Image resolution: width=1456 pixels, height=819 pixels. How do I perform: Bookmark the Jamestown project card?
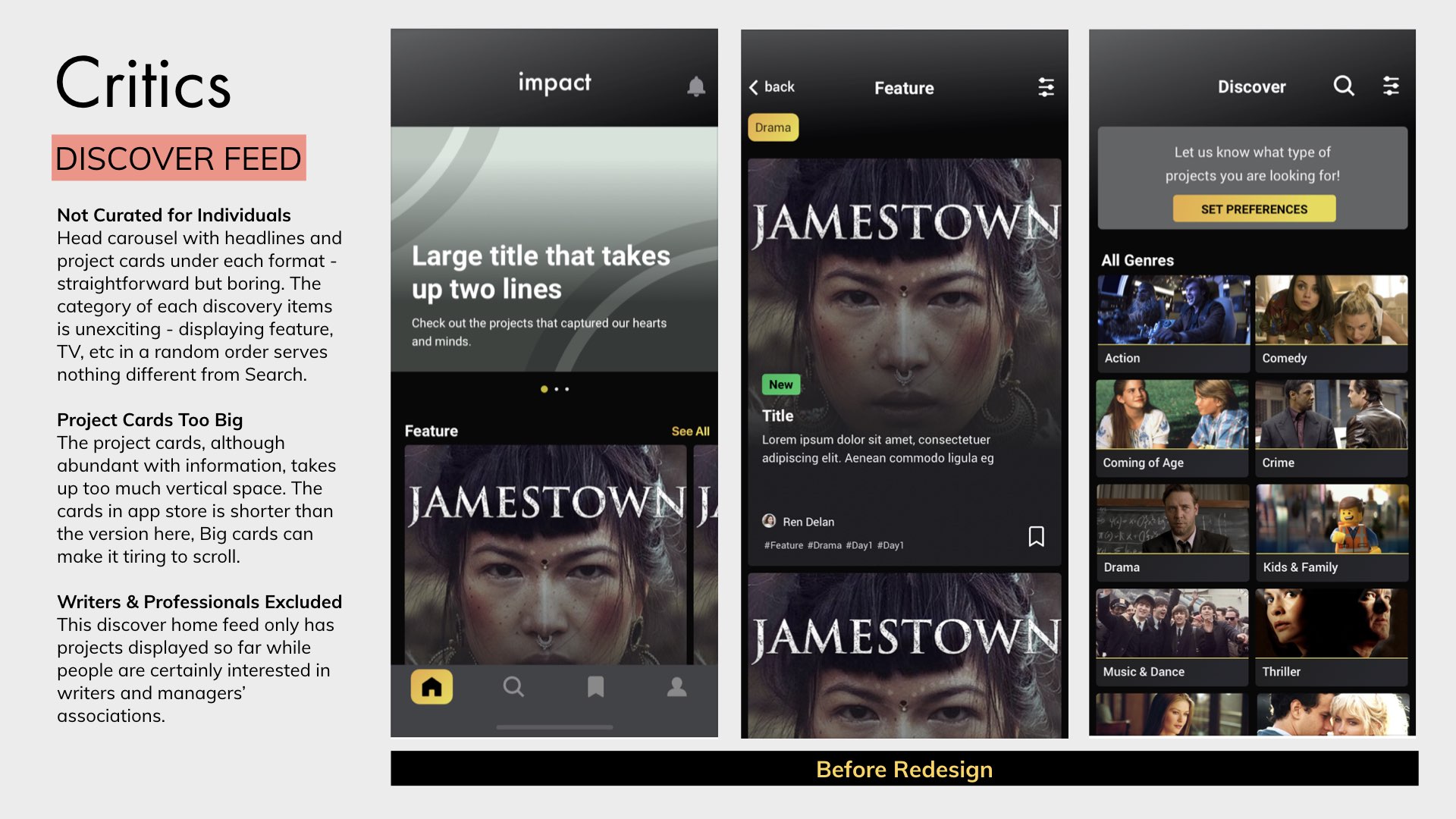pos(1036,536)
